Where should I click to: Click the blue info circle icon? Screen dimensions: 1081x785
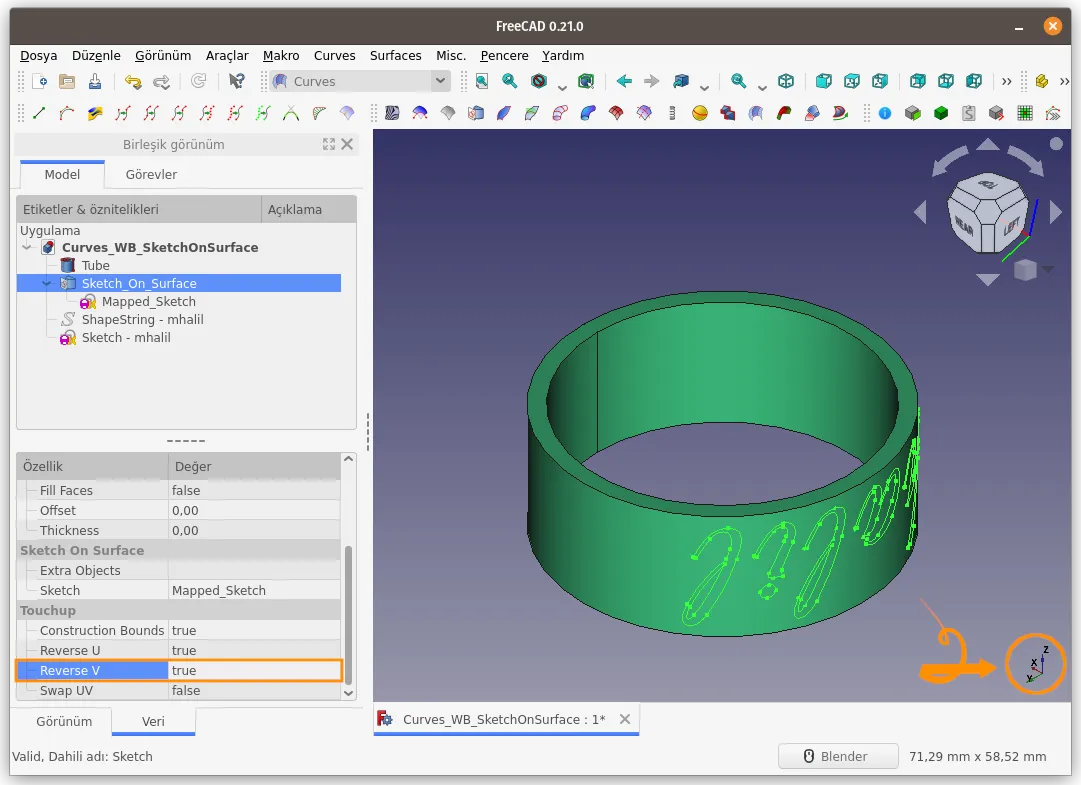[885, 113]
